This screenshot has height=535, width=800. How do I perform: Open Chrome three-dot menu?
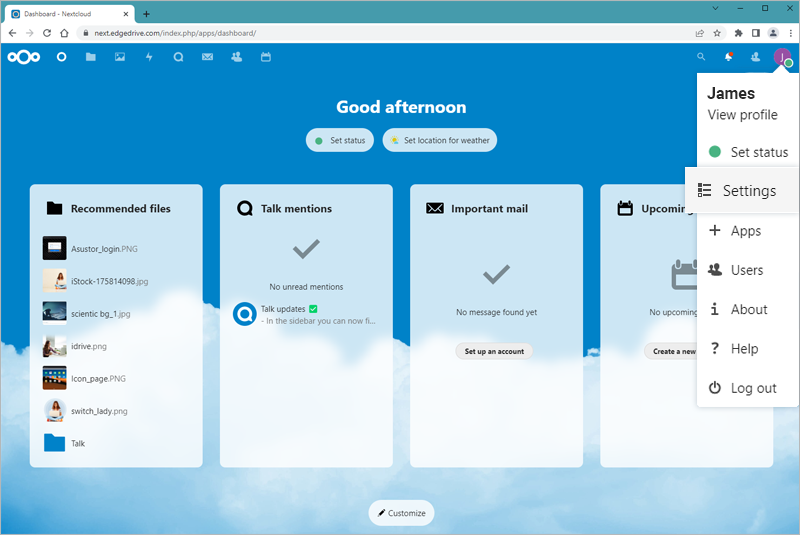pos(791,33)
